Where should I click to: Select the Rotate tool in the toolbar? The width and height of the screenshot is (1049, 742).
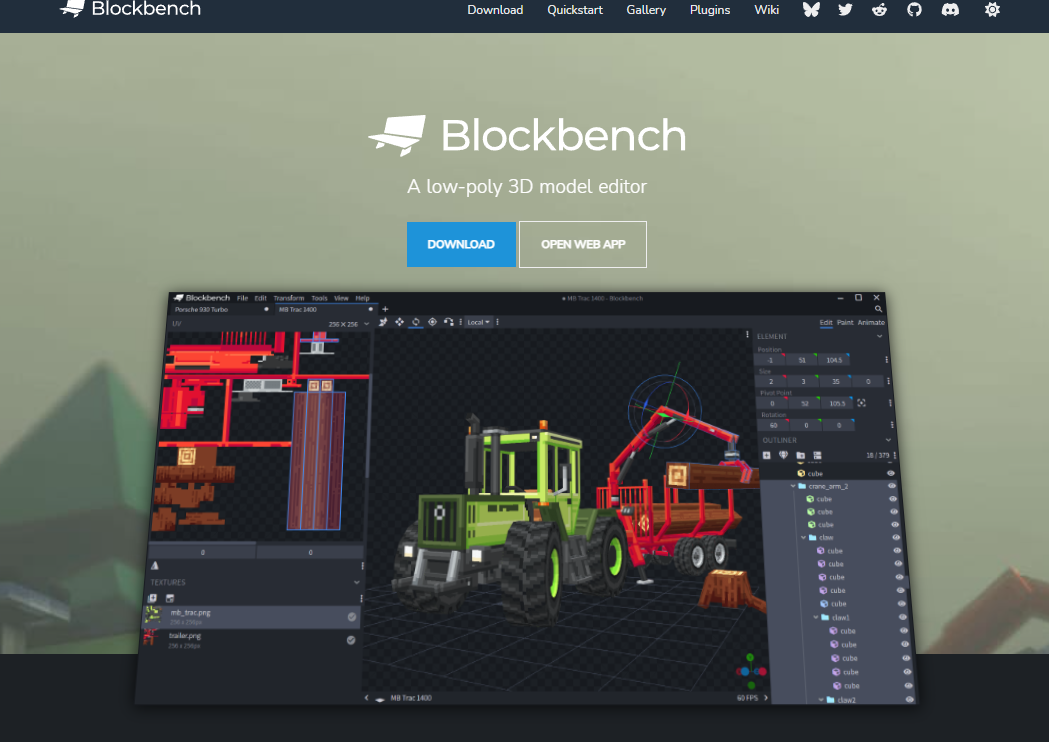coord(415,322)
